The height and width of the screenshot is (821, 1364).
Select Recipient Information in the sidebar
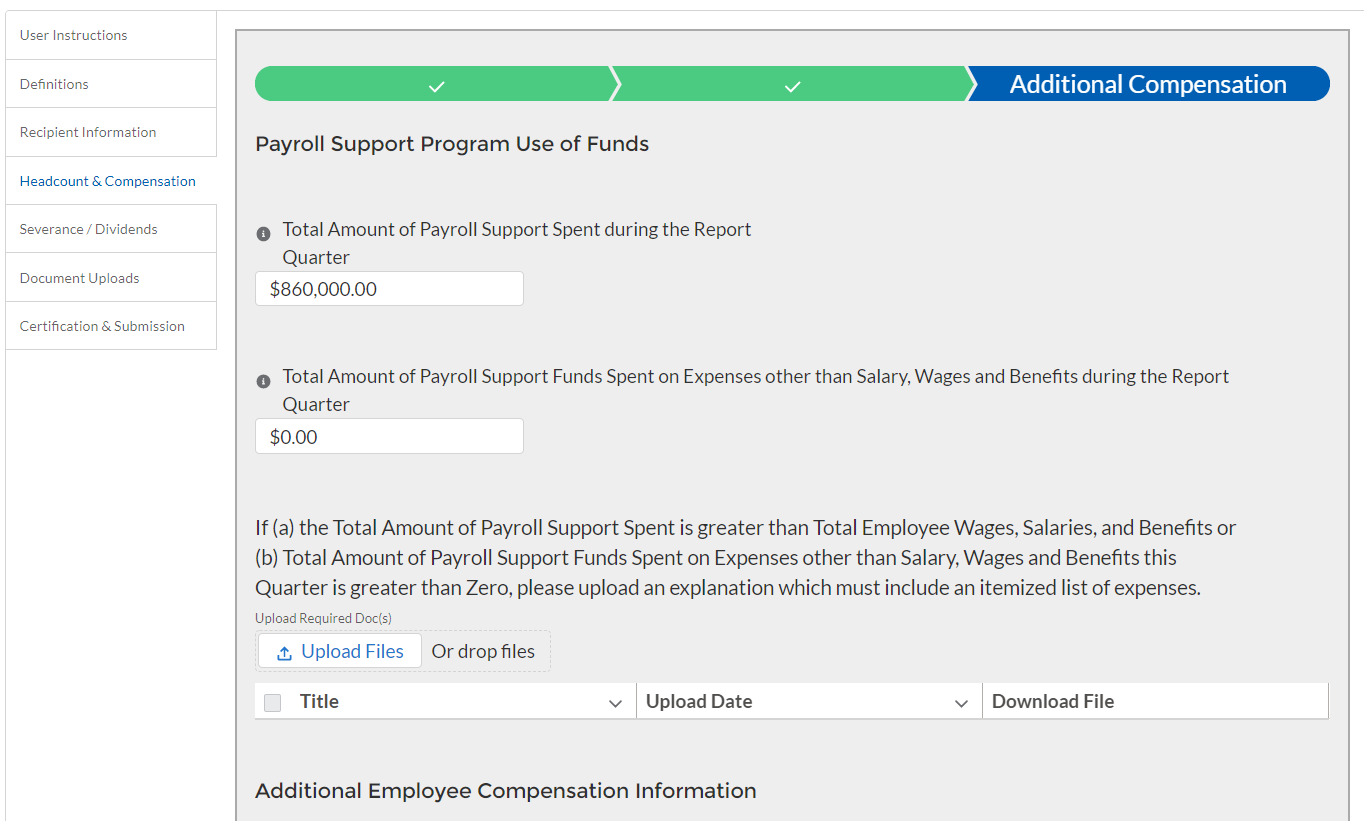coord(88,132)
